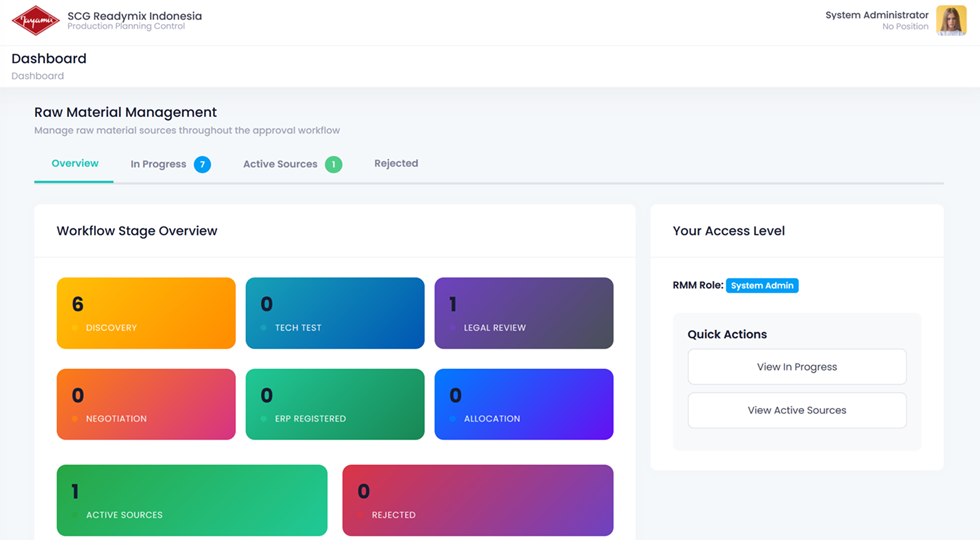Open the ERP Registered stage card
Screen dimensions: 980x540
point(335,404)
